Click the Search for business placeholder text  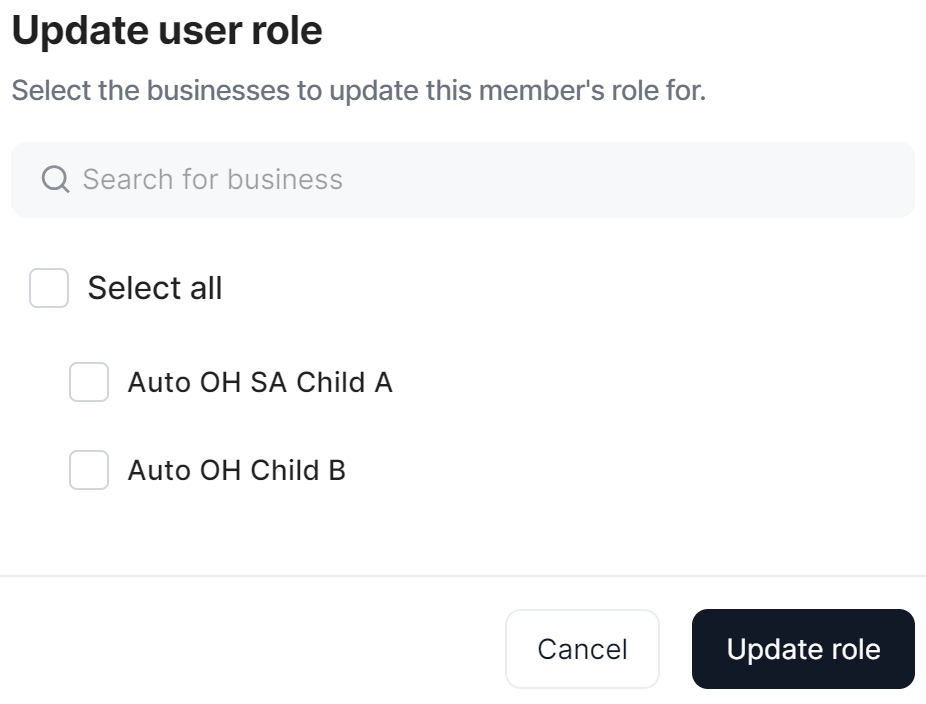point(212,180)
